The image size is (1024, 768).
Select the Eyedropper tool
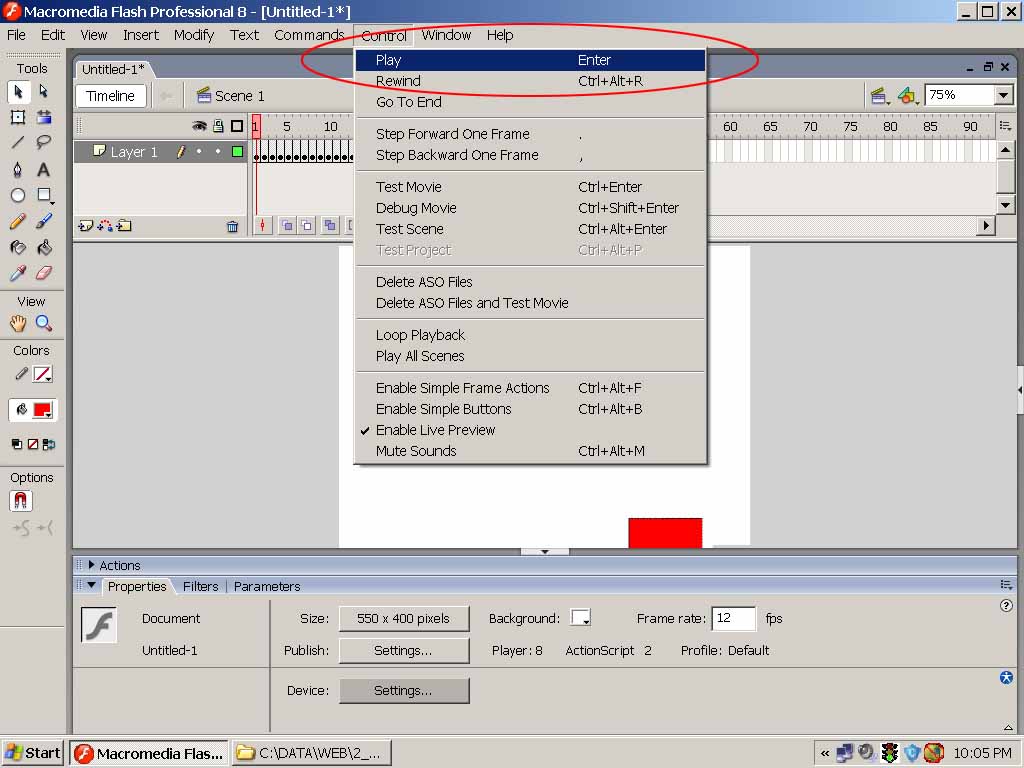pos(18,273)
